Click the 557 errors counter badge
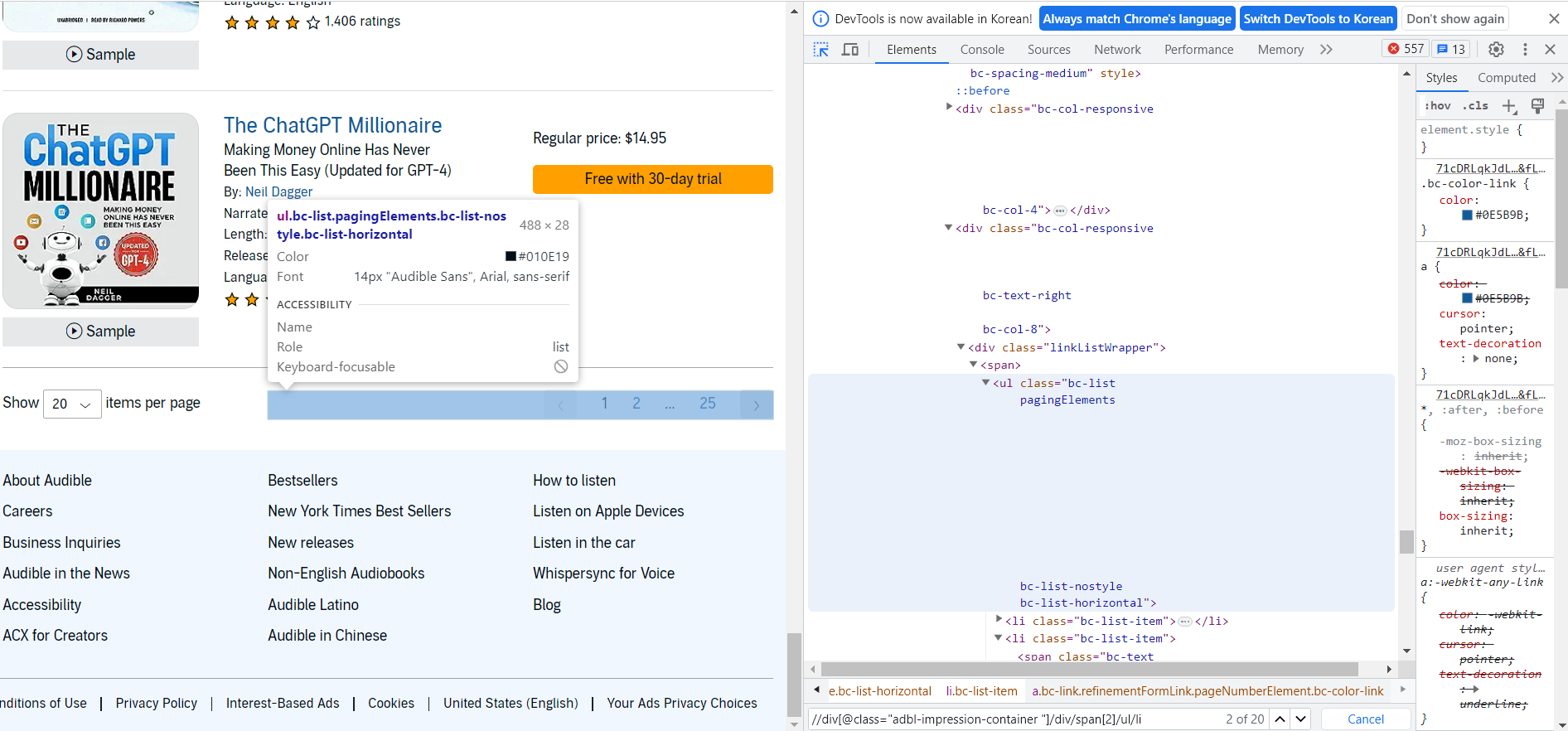The width and height of the screenshot is (1568, 731). [x=1406, y=49]
